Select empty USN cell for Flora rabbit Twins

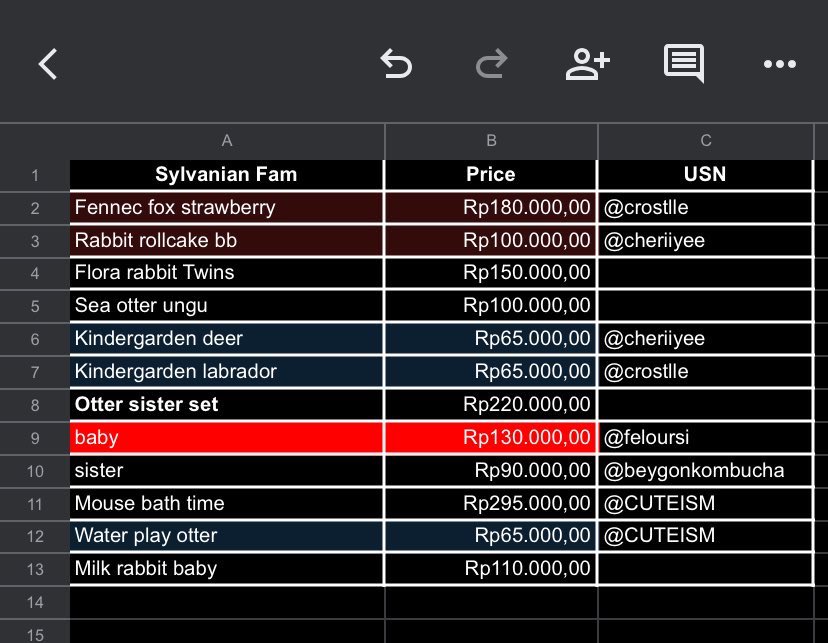pos(705,273)
